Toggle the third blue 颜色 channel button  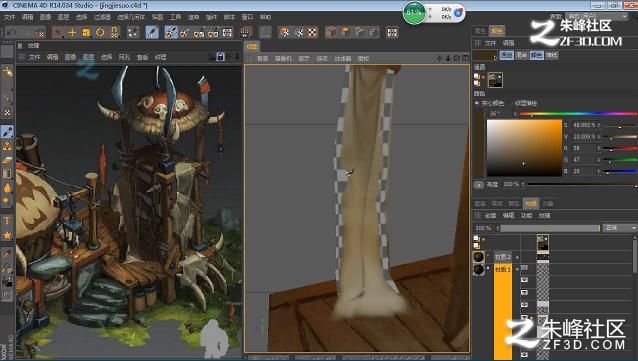click(536, 55)
